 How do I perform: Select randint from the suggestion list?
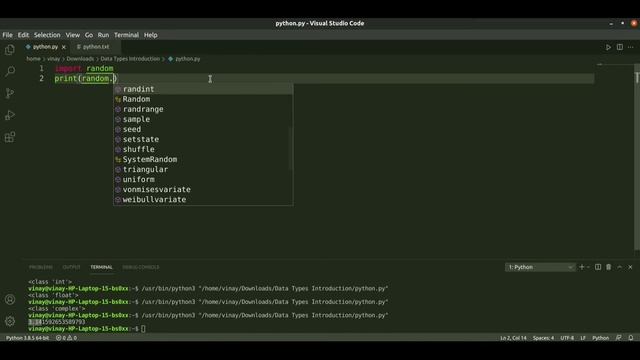coord(202,89)
